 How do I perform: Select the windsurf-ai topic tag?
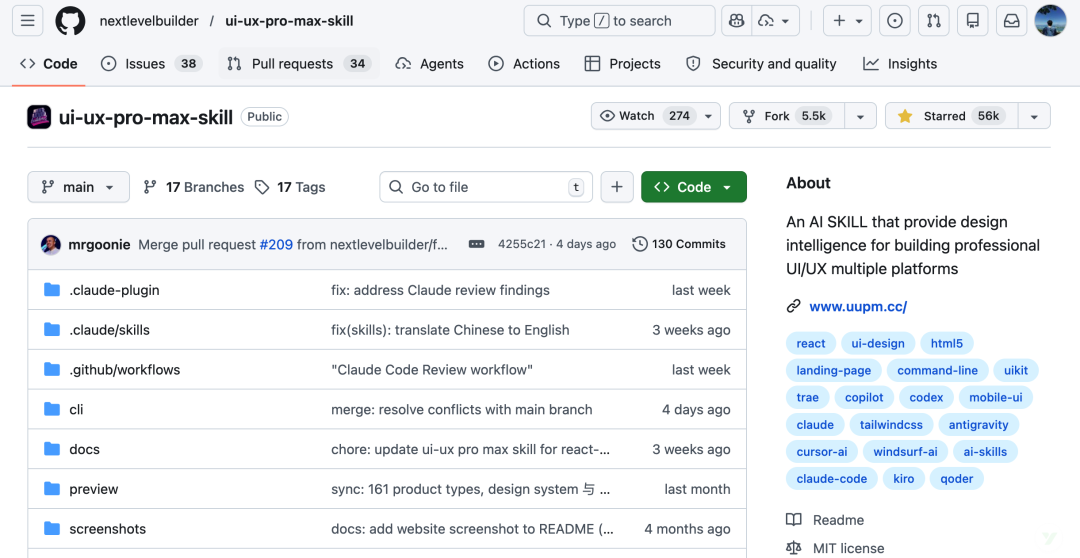(x=905, y=452)
